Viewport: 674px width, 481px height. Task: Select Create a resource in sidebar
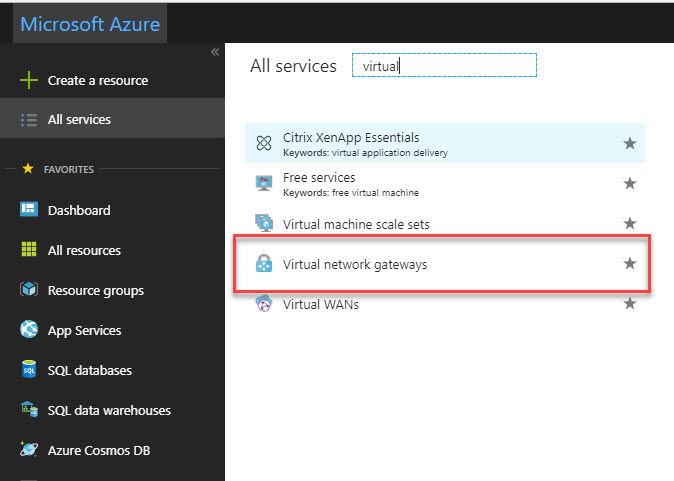97,80
